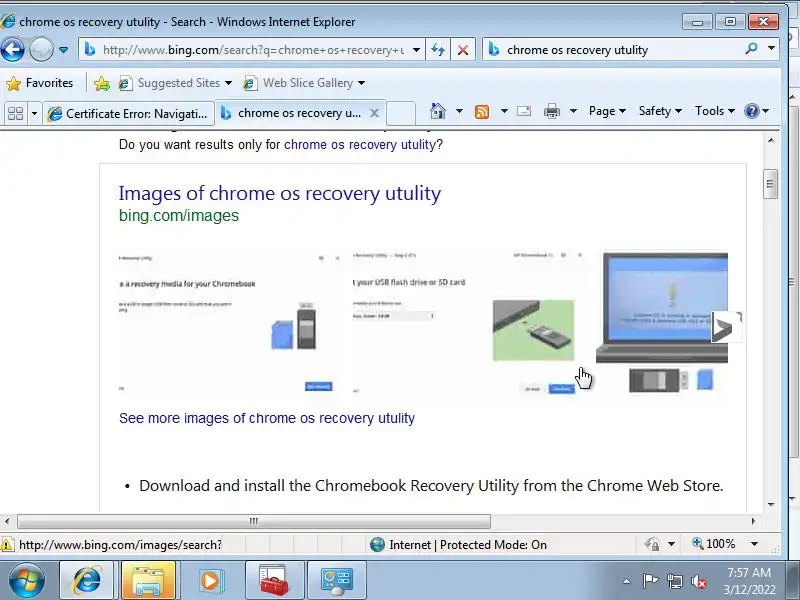Expand the Print options dropdown arrow
This screenshot has width=800, height=600.
click(x=573, y=111)
